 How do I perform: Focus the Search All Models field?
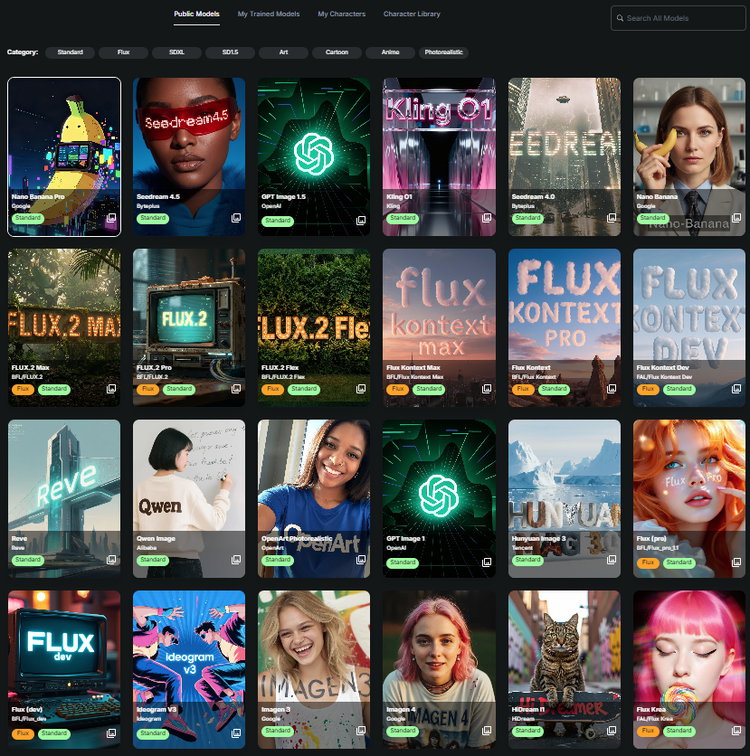pyautogui.click(x=685, y=18)
